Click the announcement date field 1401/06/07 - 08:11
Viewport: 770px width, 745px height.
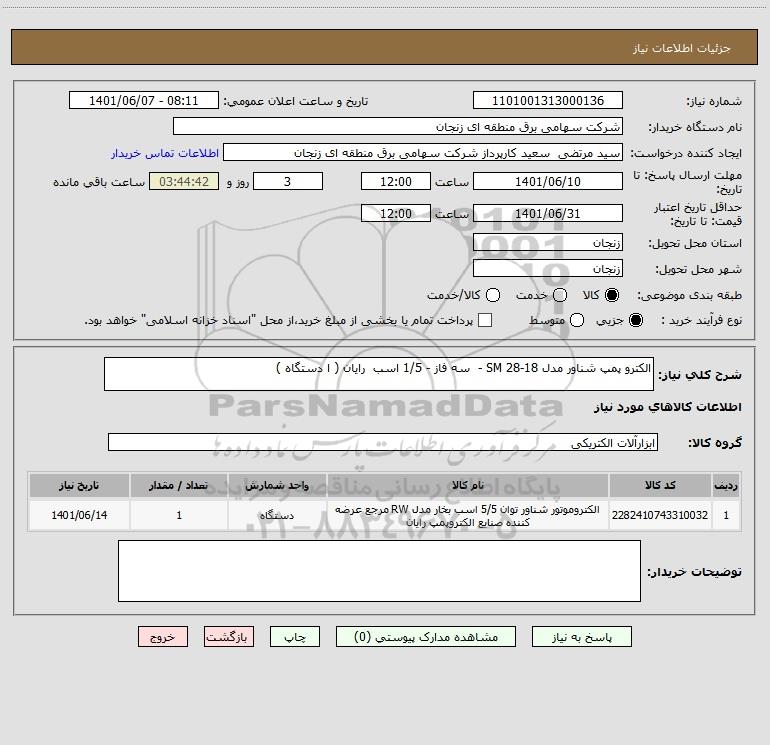[144, 101]
